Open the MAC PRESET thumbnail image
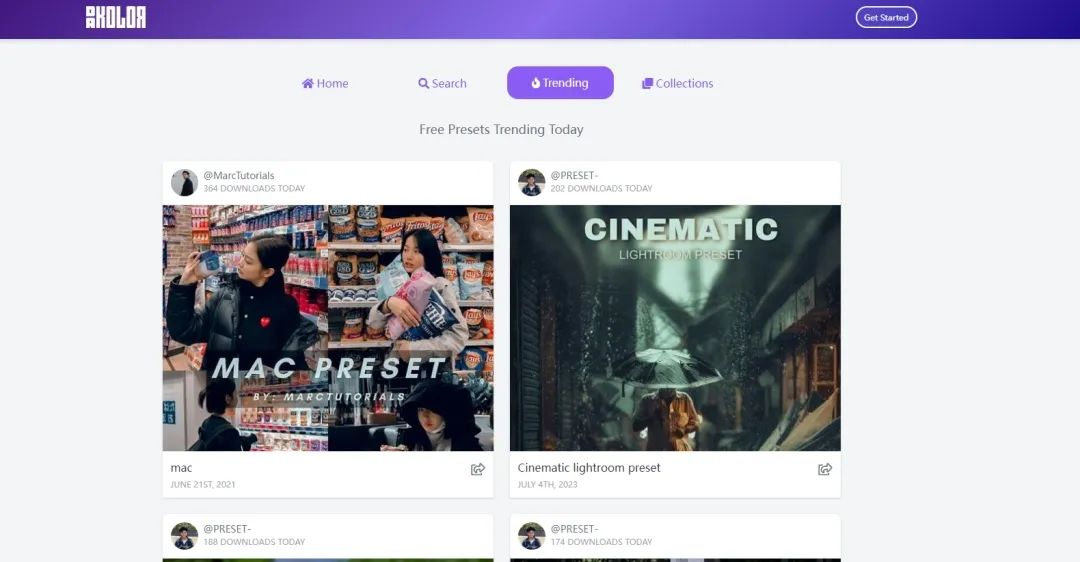1080x562 pixels. tap(328, 328)
